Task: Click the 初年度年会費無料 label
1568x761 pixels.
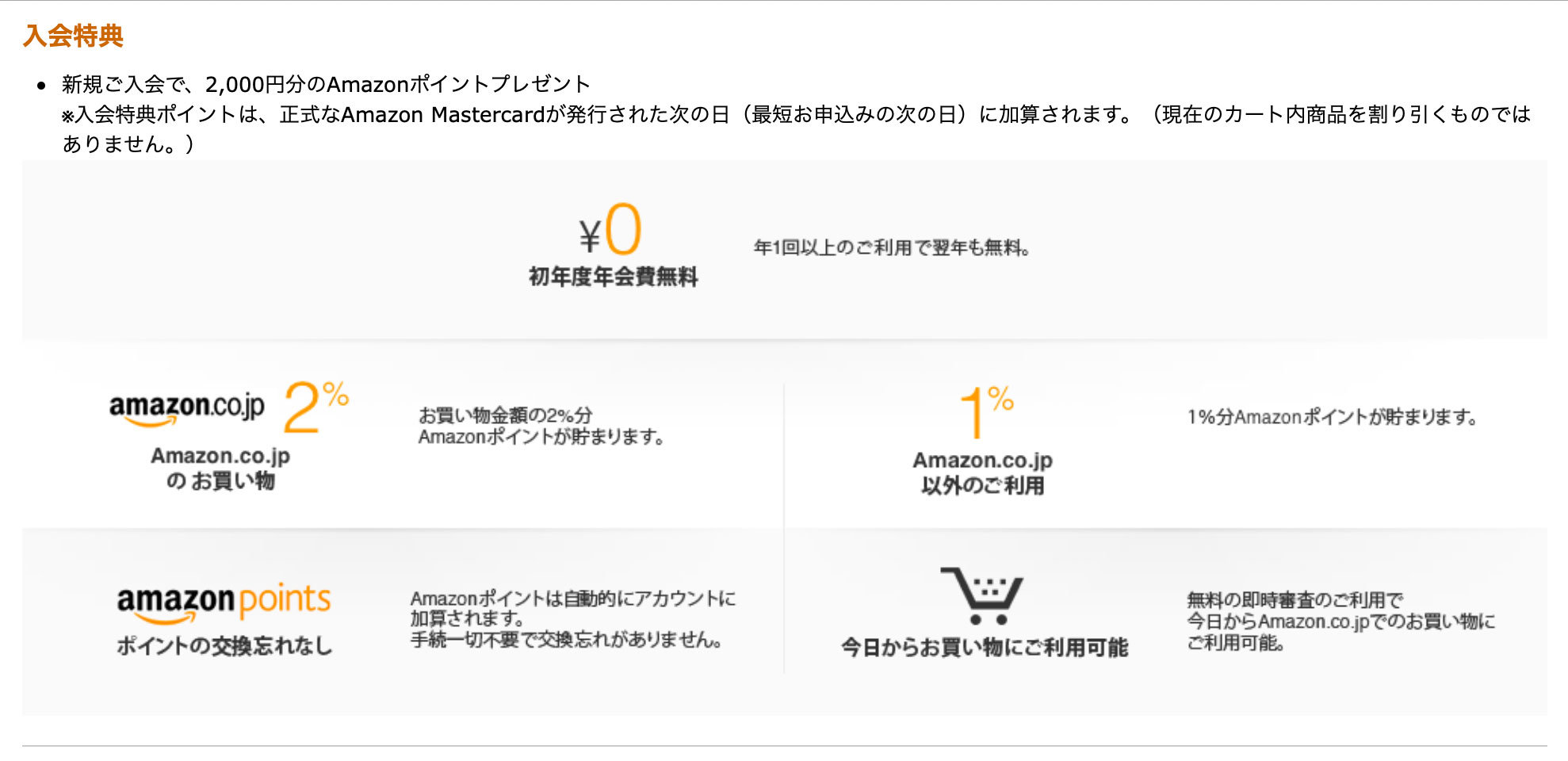Action: [613, 277]
